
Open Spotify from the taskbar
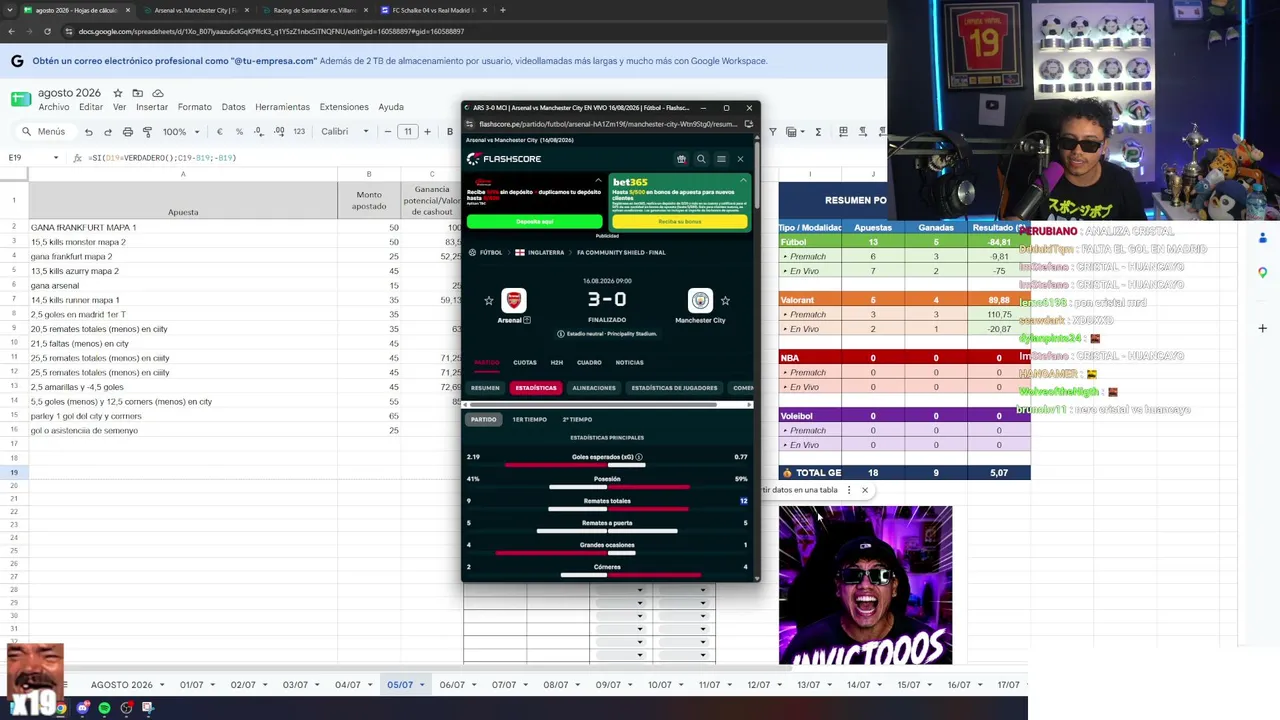click(x=104, y=708)
